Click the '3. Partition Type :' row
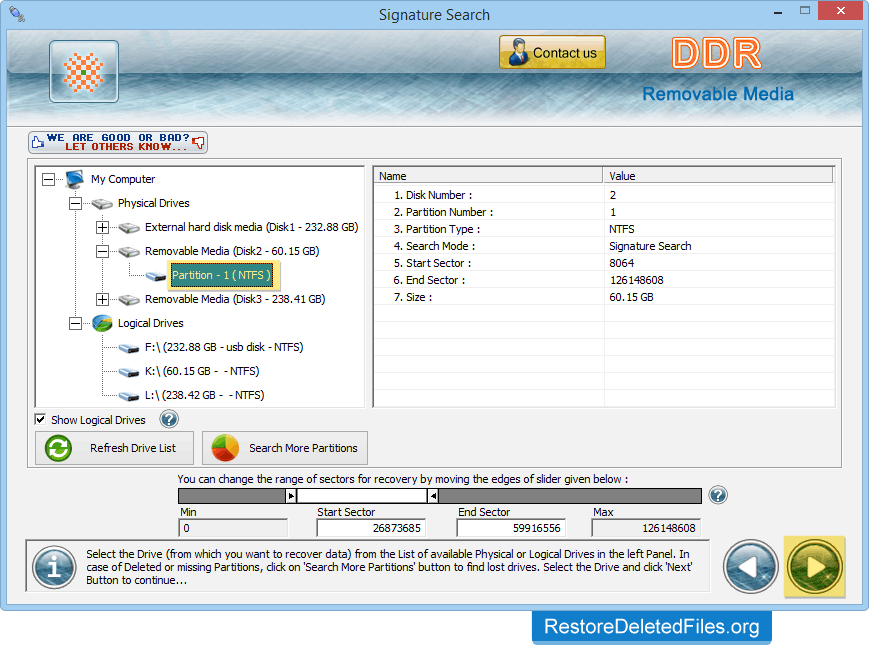Viewport: 869px width, 645px height. [604, 229]
